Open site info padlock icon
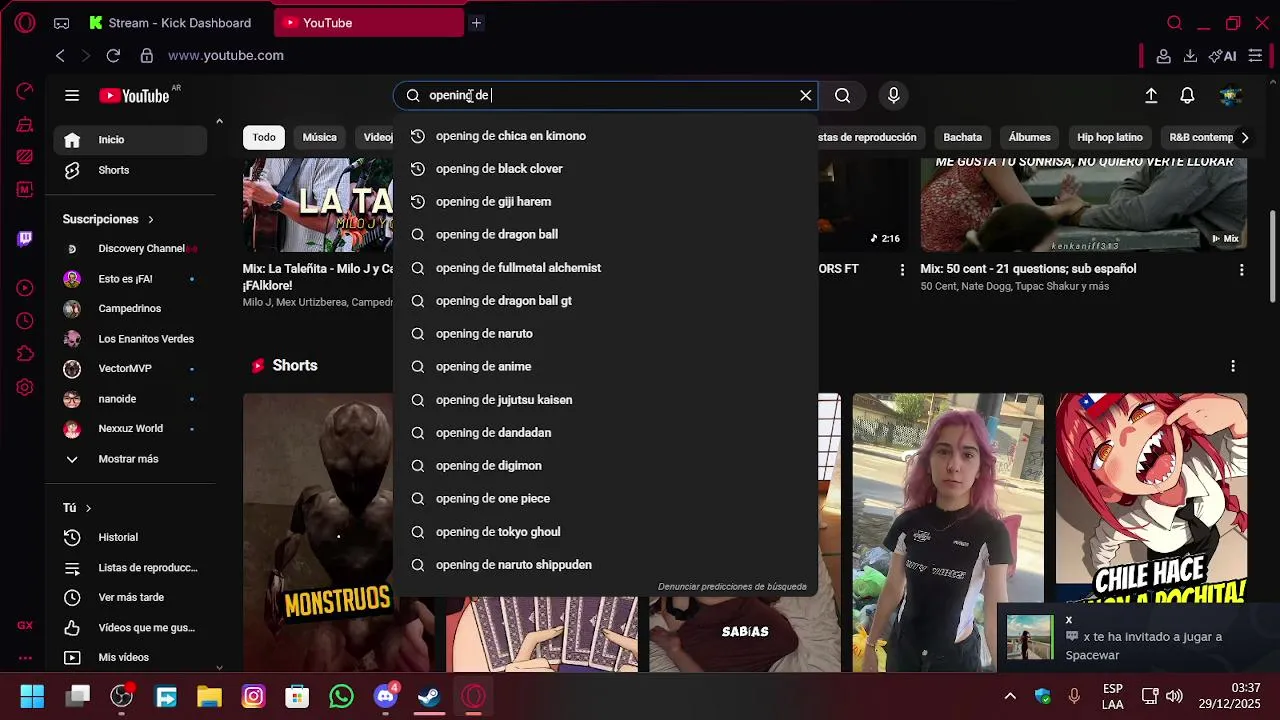The image size is (1280, 720). pos(147,56)
